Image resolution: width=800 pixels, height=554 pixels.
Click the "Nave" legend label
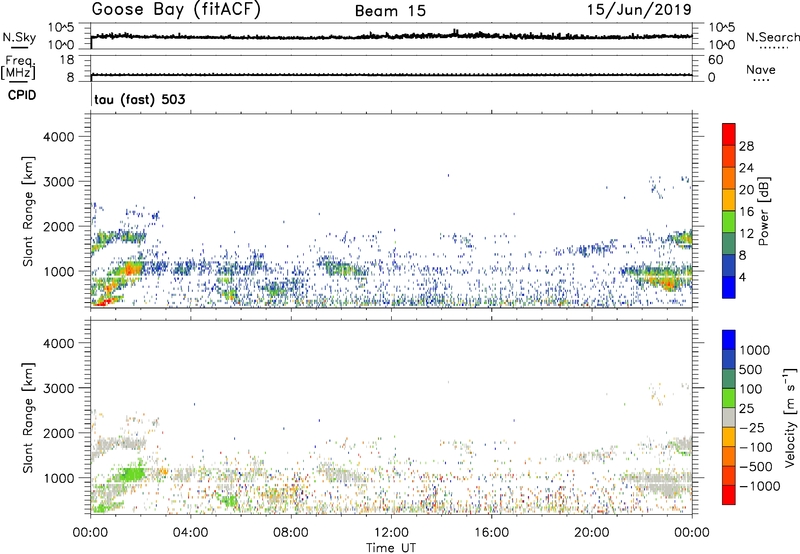point(761,69)
